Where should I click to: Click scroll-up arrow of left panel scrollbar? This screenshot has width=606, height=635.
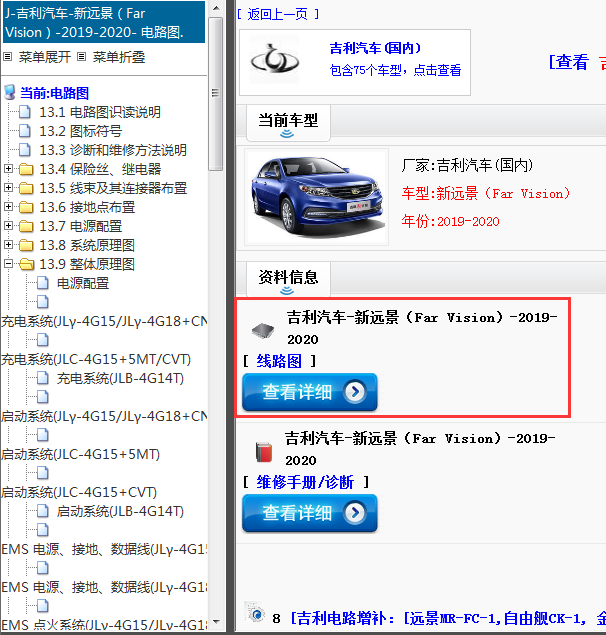[x=216, y=8]
